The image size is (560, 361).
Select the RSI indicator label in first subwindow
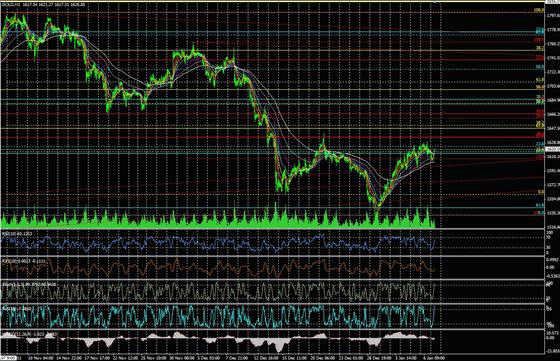coord(17,233)
